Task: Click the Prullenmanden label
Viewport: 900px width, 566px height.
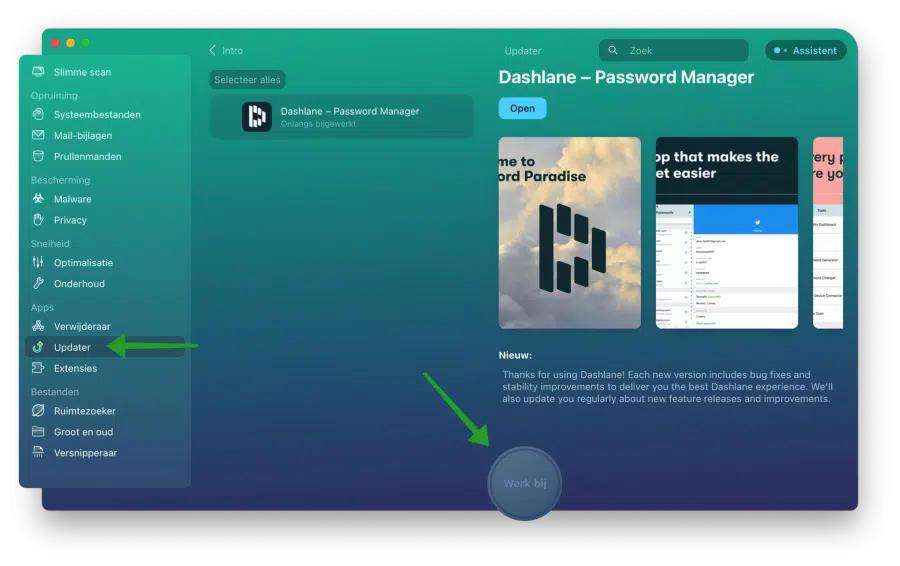Action: [x=87, y=156]
